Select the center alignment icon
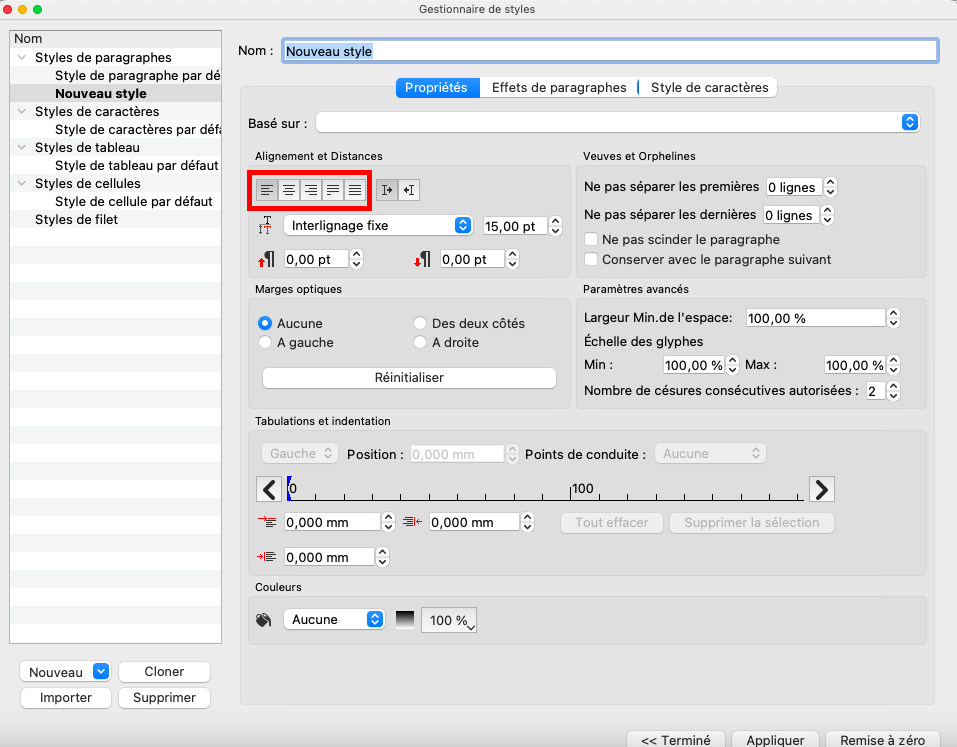Screen dimensions: 957x747 tap(288, 190)
